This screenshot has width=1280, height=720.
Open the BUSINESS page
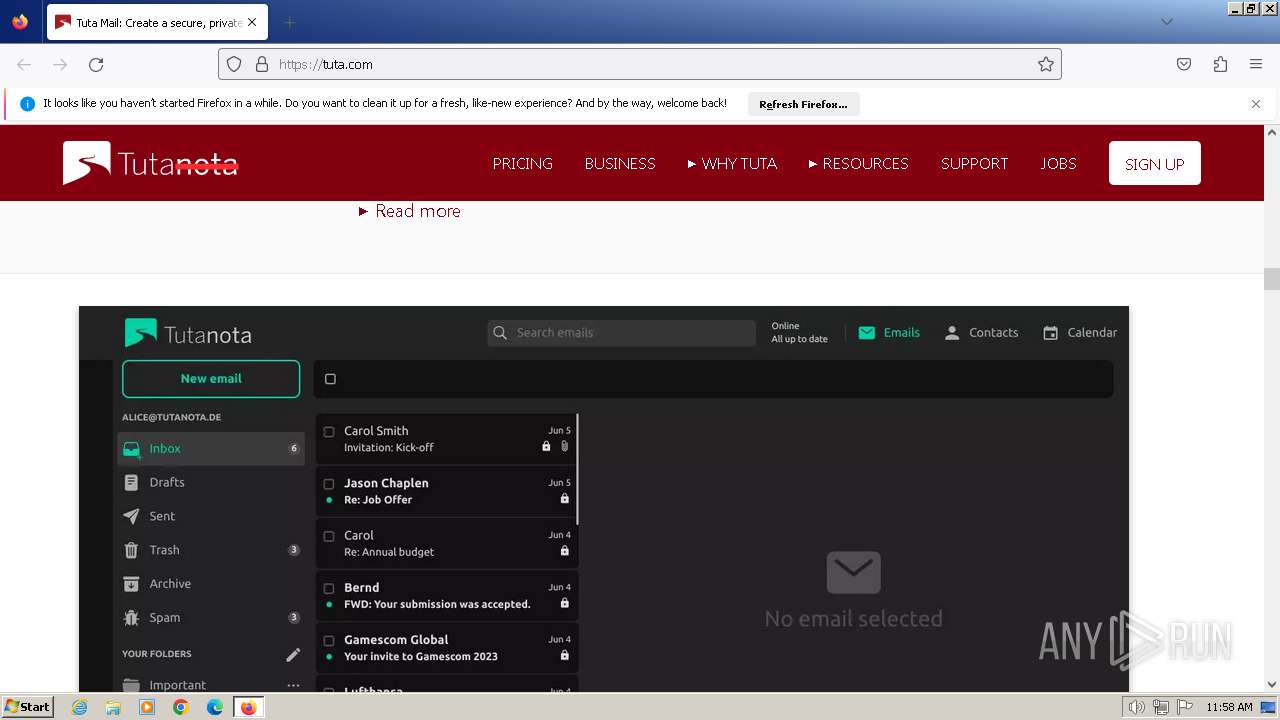click(620, 163)
